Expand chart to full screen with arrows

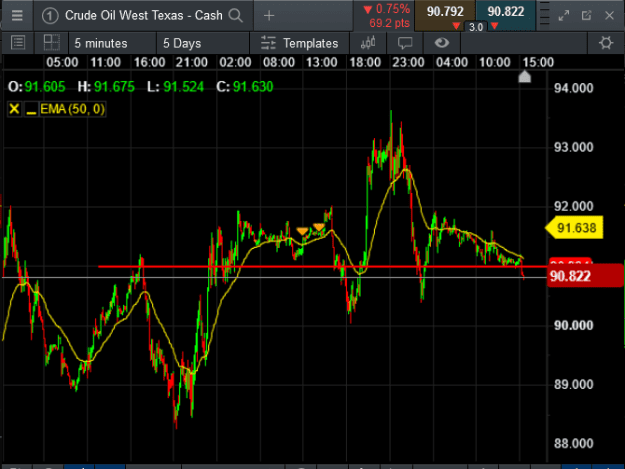(x=564, y=16)
